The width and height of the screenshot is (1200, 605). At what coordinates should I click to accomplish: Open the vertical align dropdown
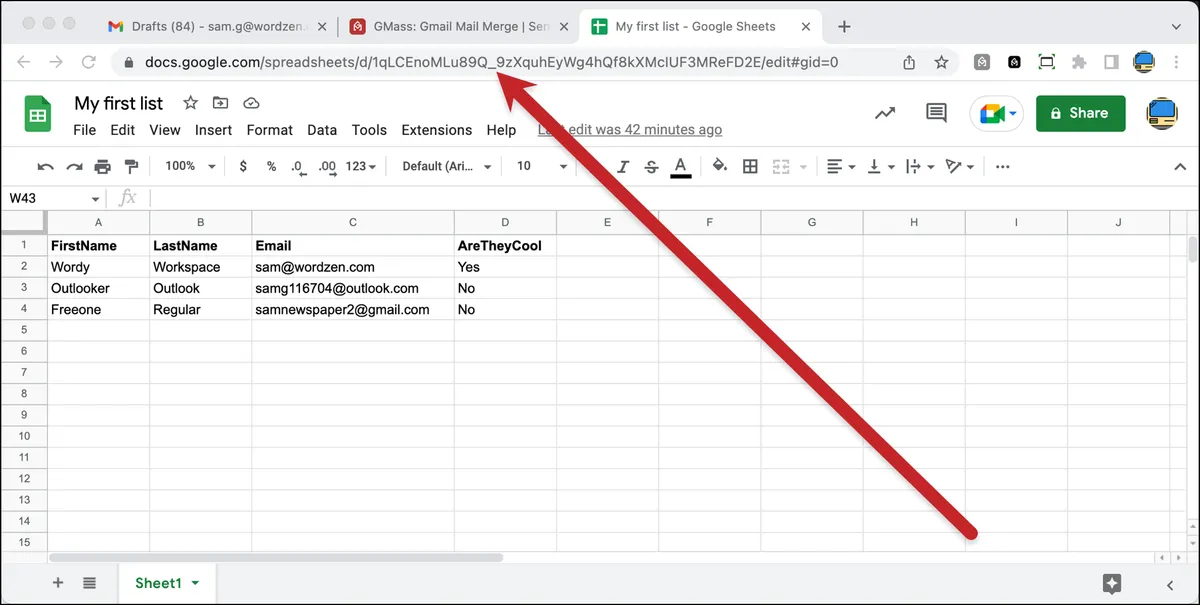coord(881,167)
